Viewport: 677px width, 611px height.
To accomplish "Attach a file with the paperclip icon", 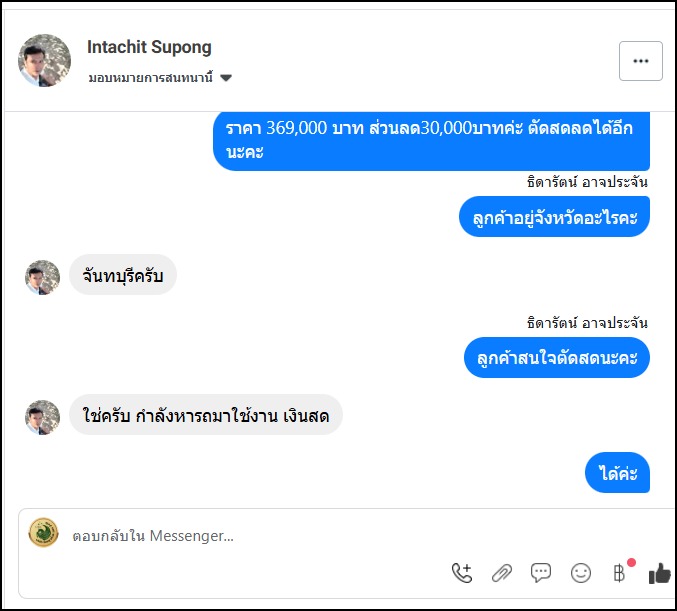I will pyautogui.click(x=501, y=573).
